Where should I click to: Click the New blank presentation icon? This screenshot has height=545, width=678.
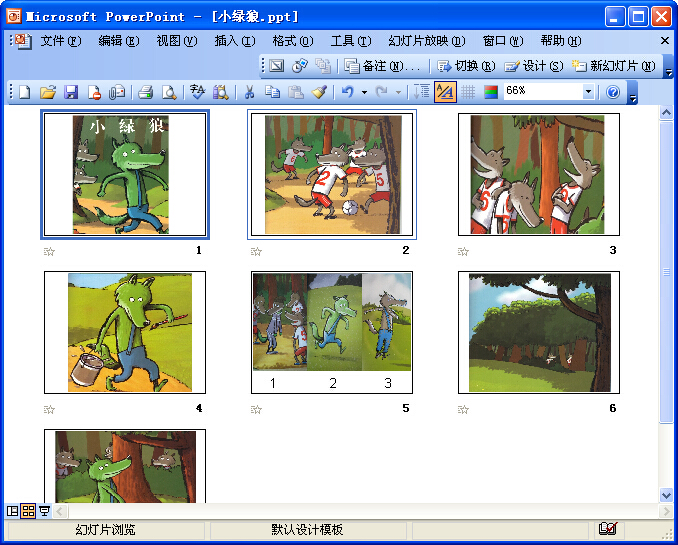point(25,92)
